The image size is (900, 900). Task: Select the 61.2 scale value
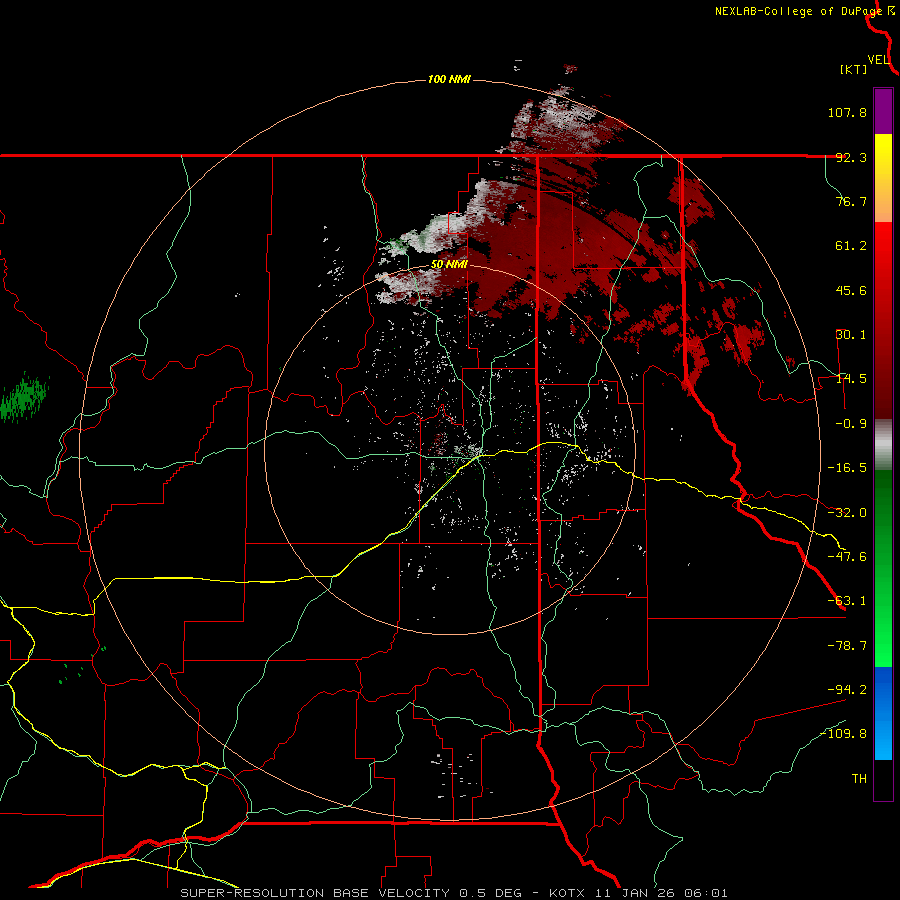851,246
